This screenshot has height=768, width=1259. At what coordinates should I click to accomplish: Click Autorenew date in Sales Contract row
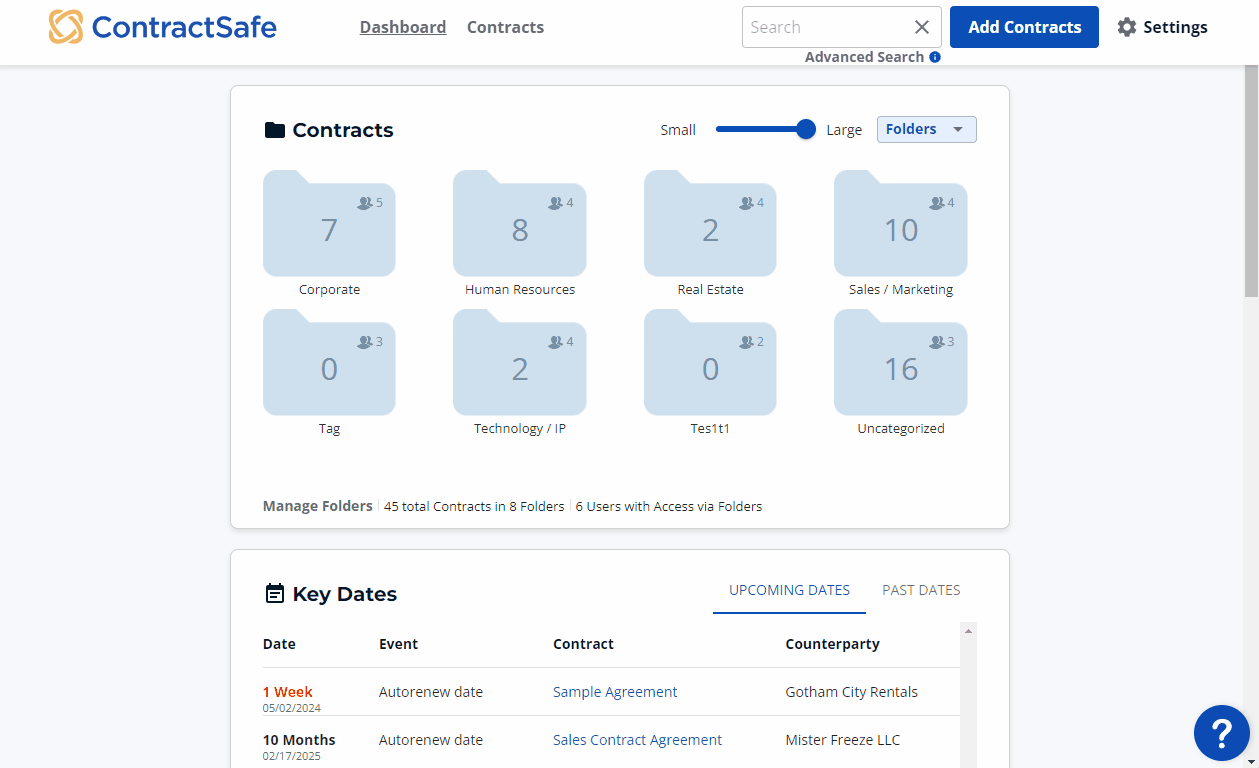coord(431,740)
